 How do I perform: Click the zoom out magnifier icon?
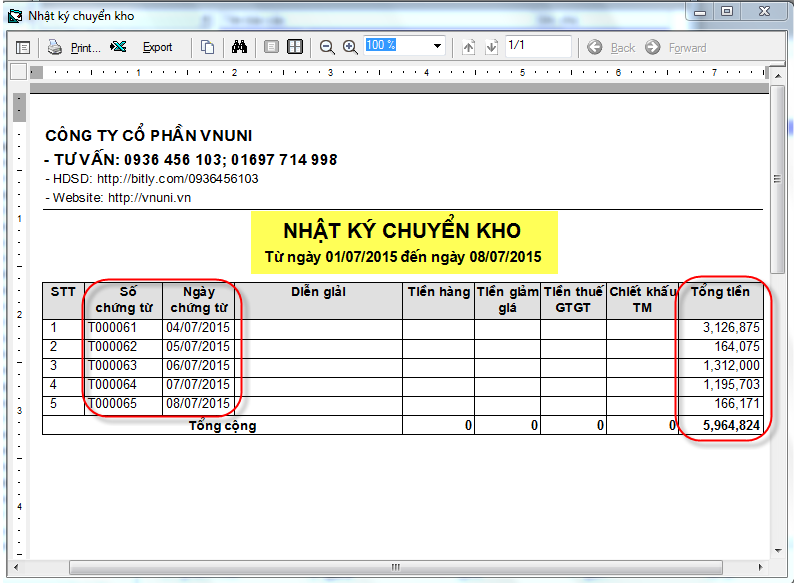click(x=327, y=47)
